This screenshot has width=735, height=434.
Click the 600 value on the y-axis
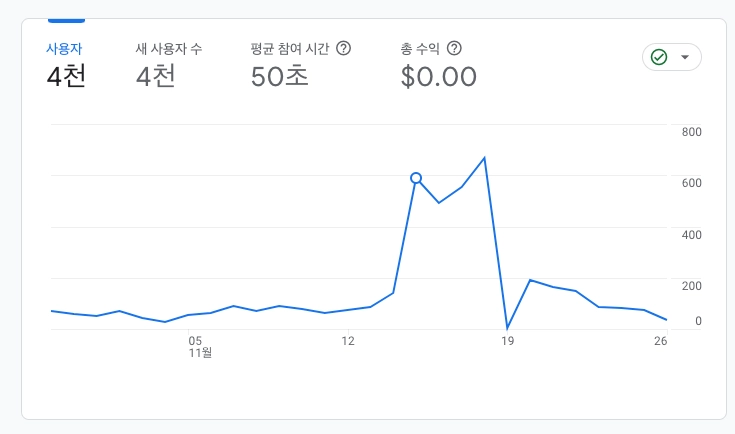tap(692, 183)
